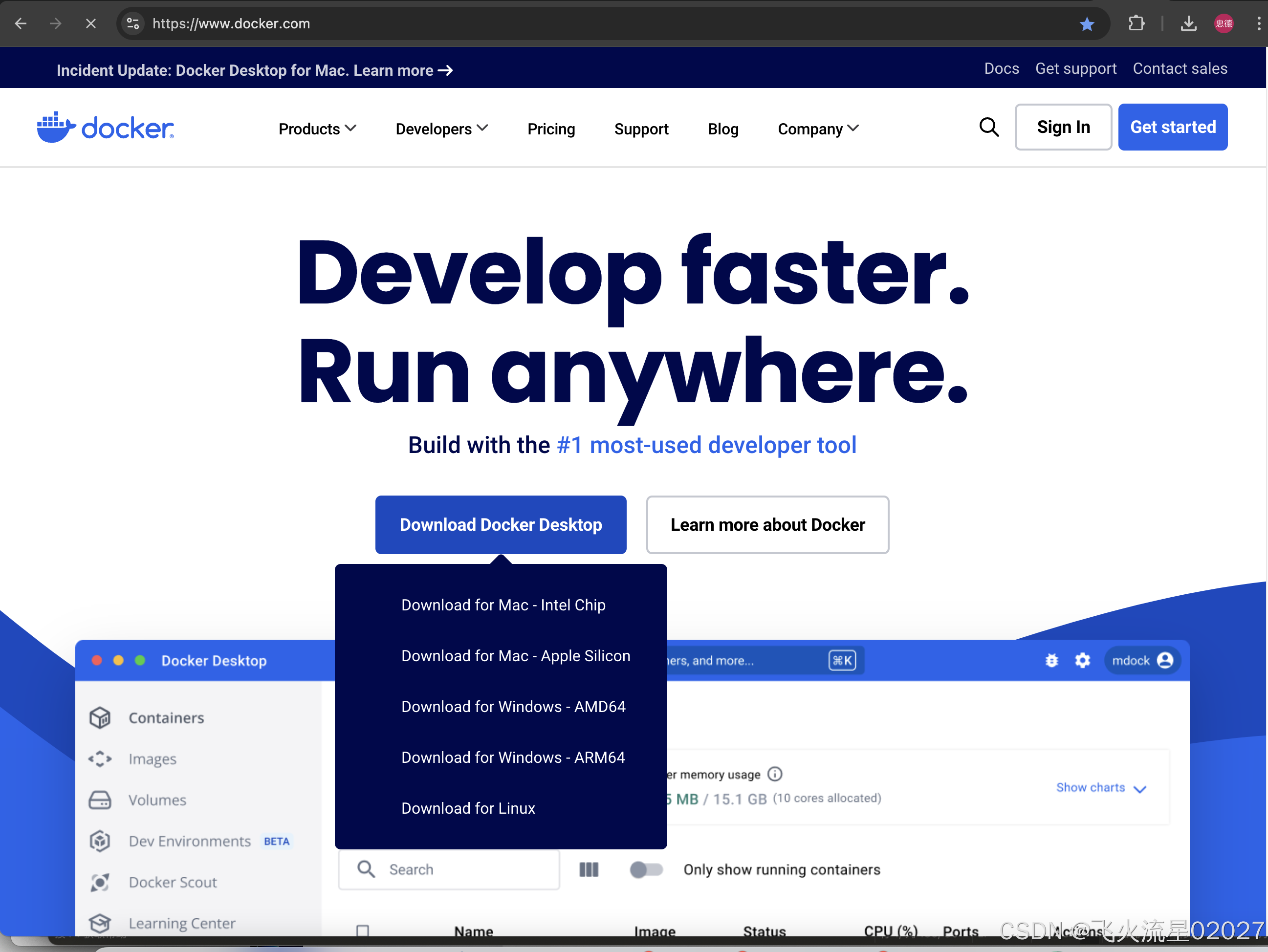Click the Volumes drive icon in sidebar

pyautogui.click(x=100, y=800)
